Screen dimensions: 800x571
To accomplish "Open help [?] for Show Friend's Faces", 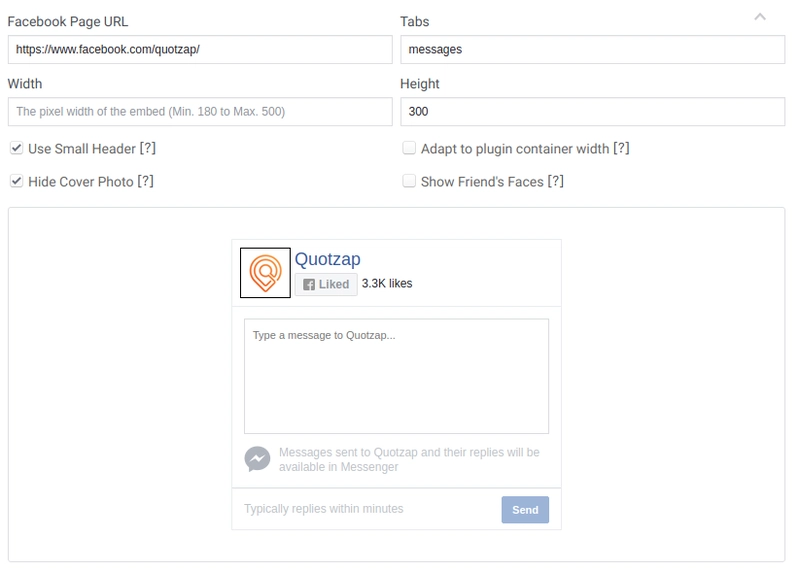I will coord(556,182).
